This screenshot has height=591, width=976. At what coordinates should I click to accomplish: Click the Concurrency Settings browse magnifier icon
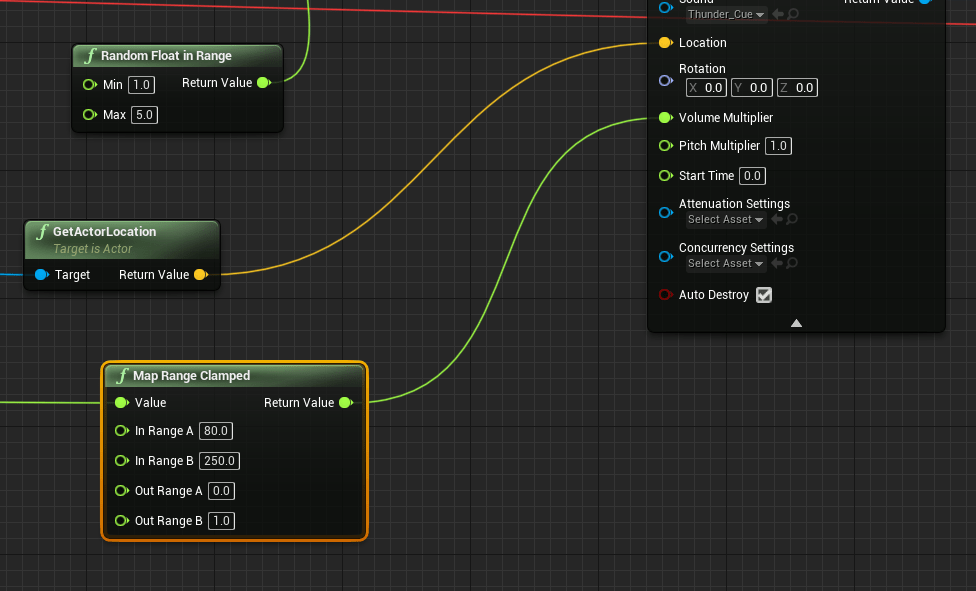[x=792, y=263]
